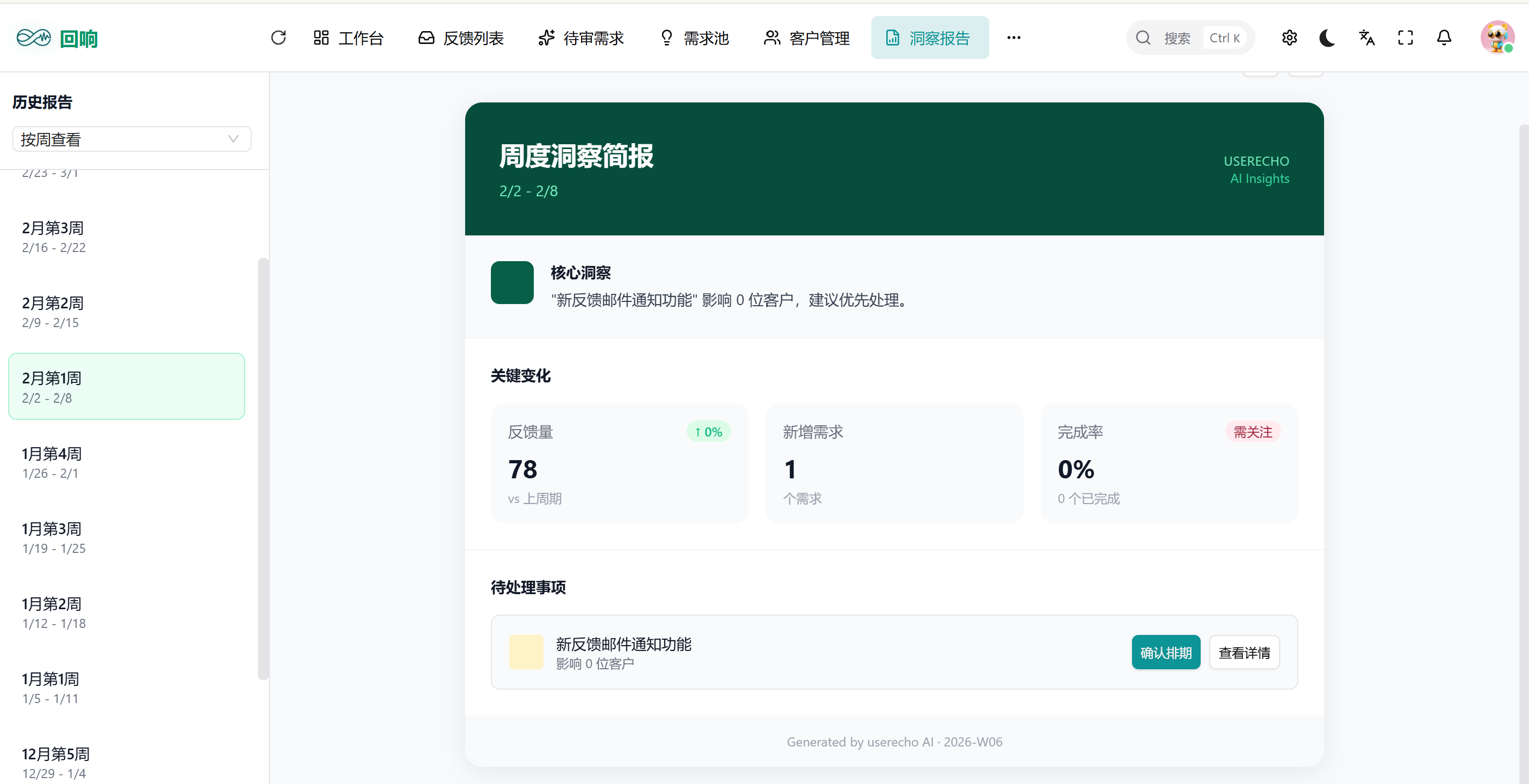The height and width of the screenshot is (784, 1529).
Task: Open the more menu ellipsis
Action: 1013,38
